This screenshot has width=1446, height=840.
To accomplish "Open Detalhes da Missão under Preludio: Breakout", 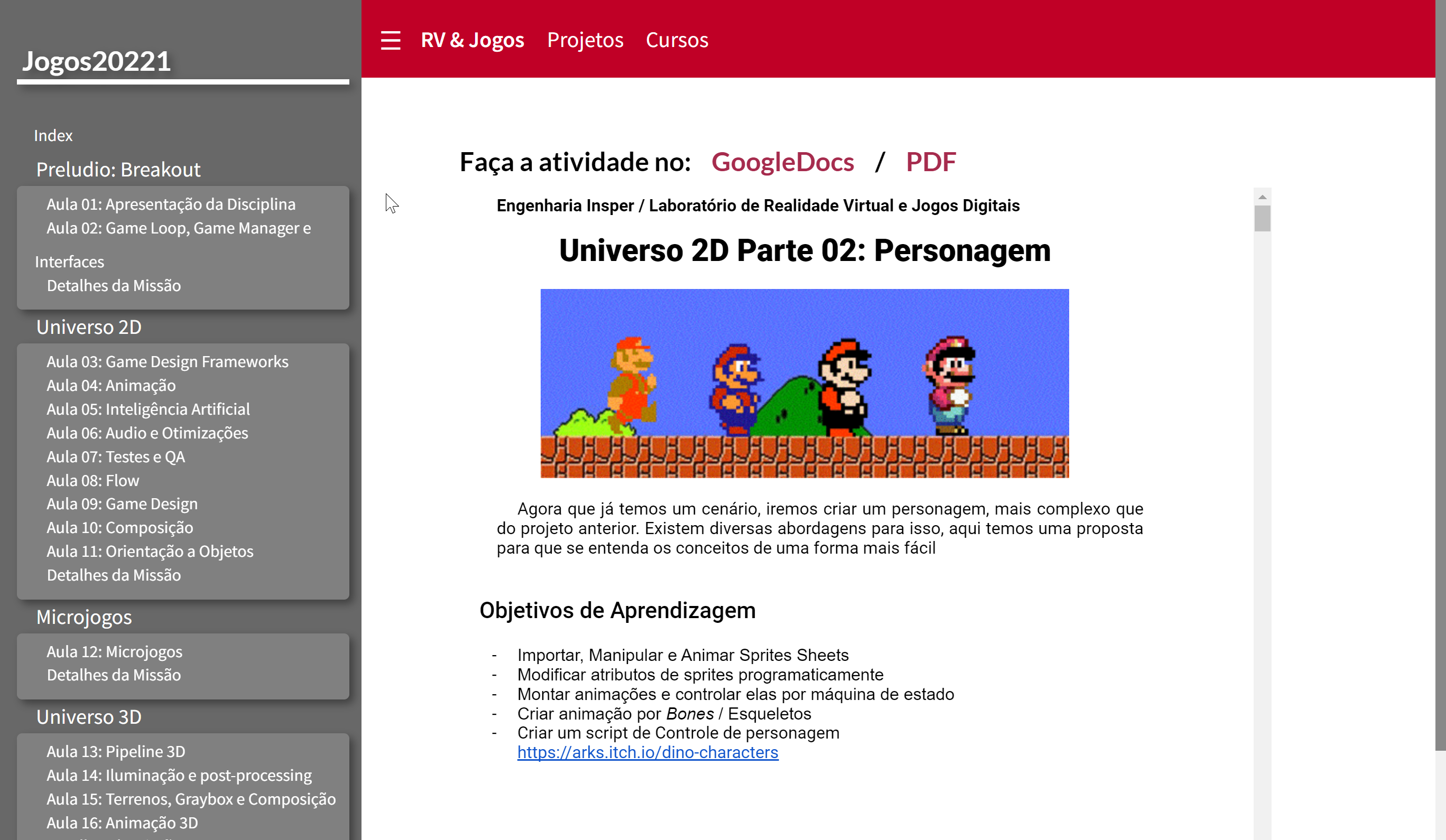I will pos(114,286).
